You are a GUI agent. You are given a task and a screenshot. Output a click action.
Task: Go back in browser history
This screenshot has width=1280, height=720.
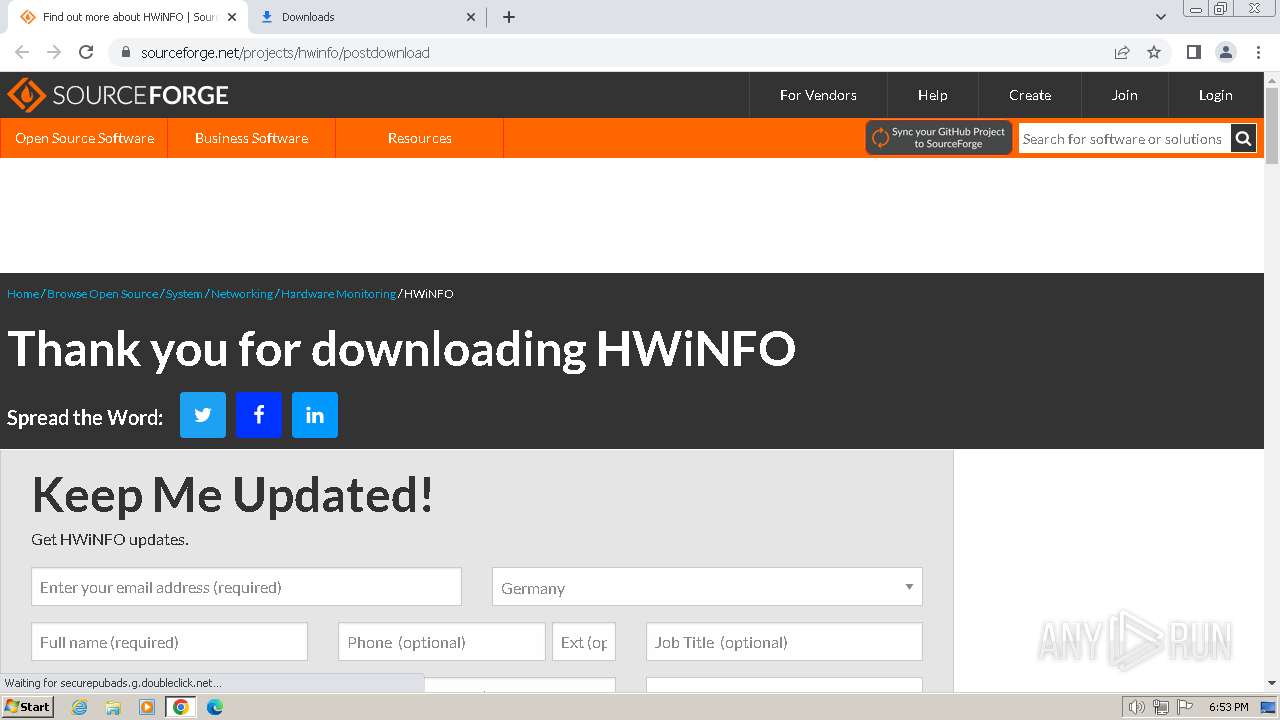22,52
